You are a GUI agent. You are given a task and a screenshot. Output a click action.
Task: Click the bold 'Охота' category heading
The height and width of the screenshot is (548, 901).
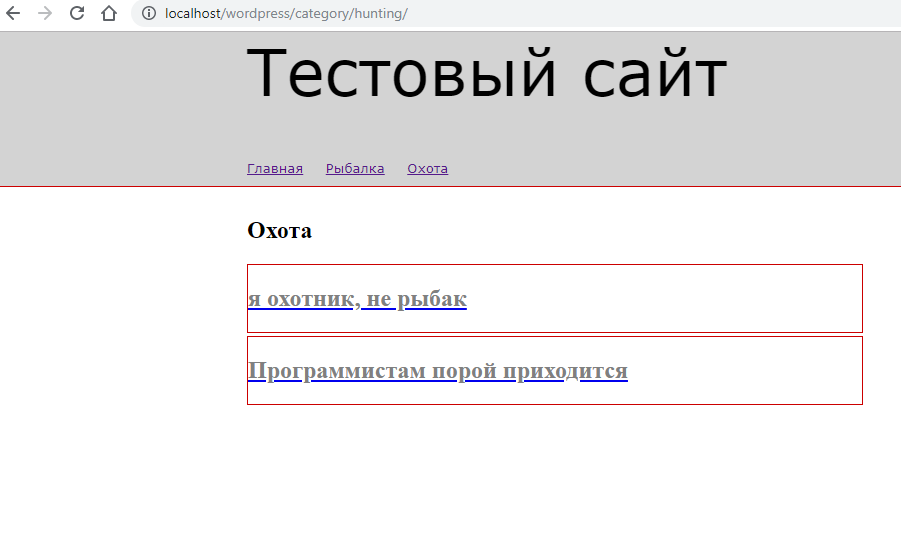coord(280,231)
